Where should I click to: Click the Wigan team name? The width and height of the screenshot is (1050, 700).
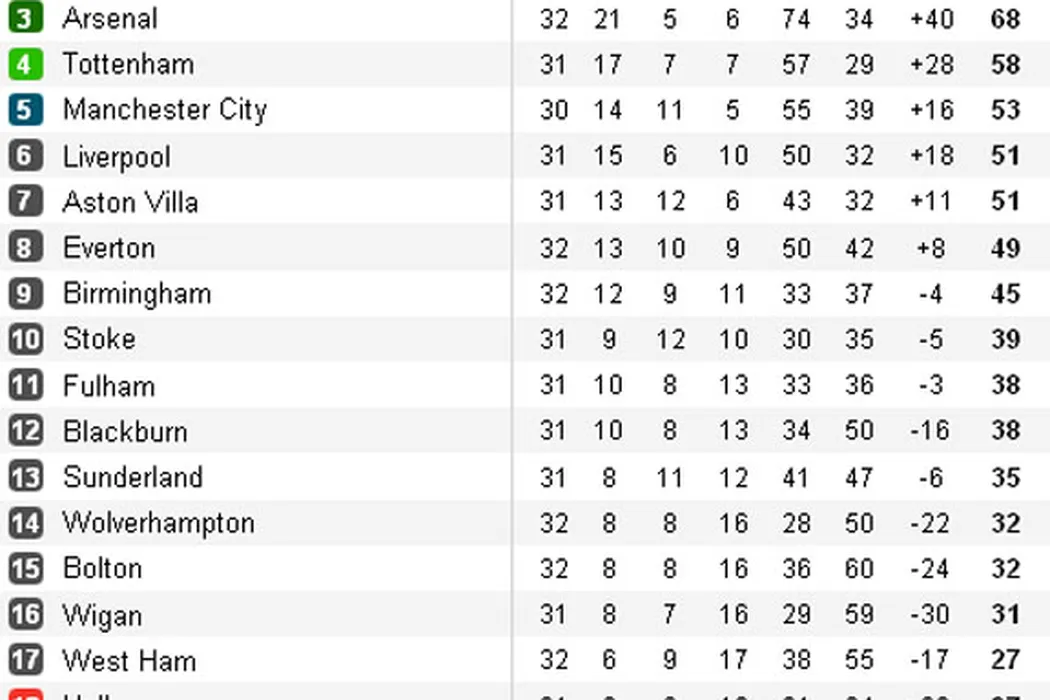[x=102, y=615]
